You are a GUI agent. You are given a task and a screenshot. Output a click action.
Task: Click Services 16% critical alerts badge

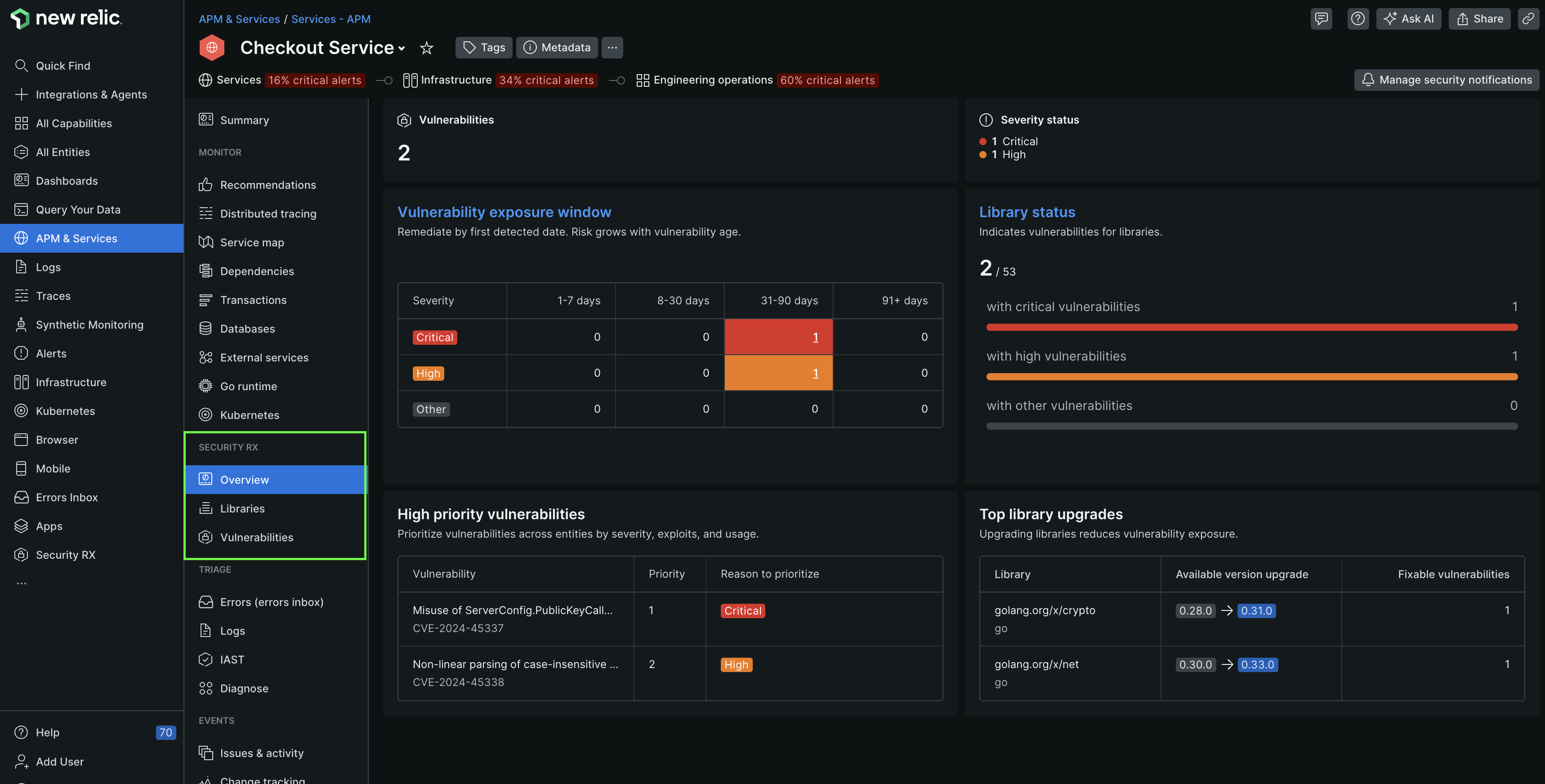pos(315,80)
